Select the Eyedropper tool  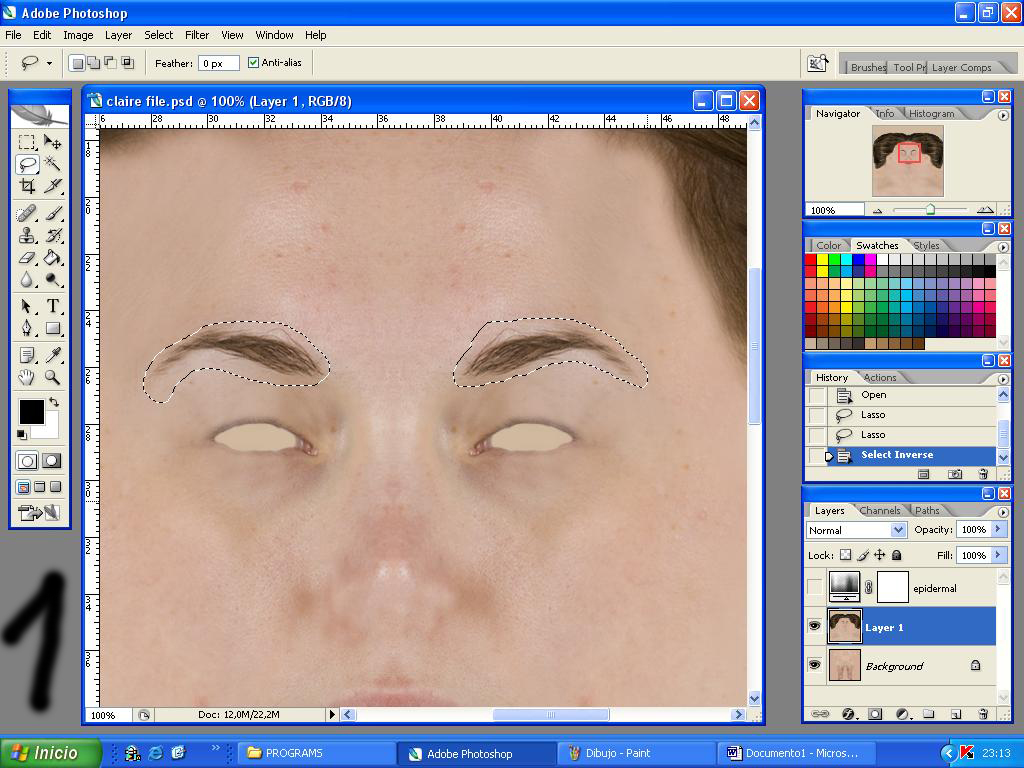point(52,355)
